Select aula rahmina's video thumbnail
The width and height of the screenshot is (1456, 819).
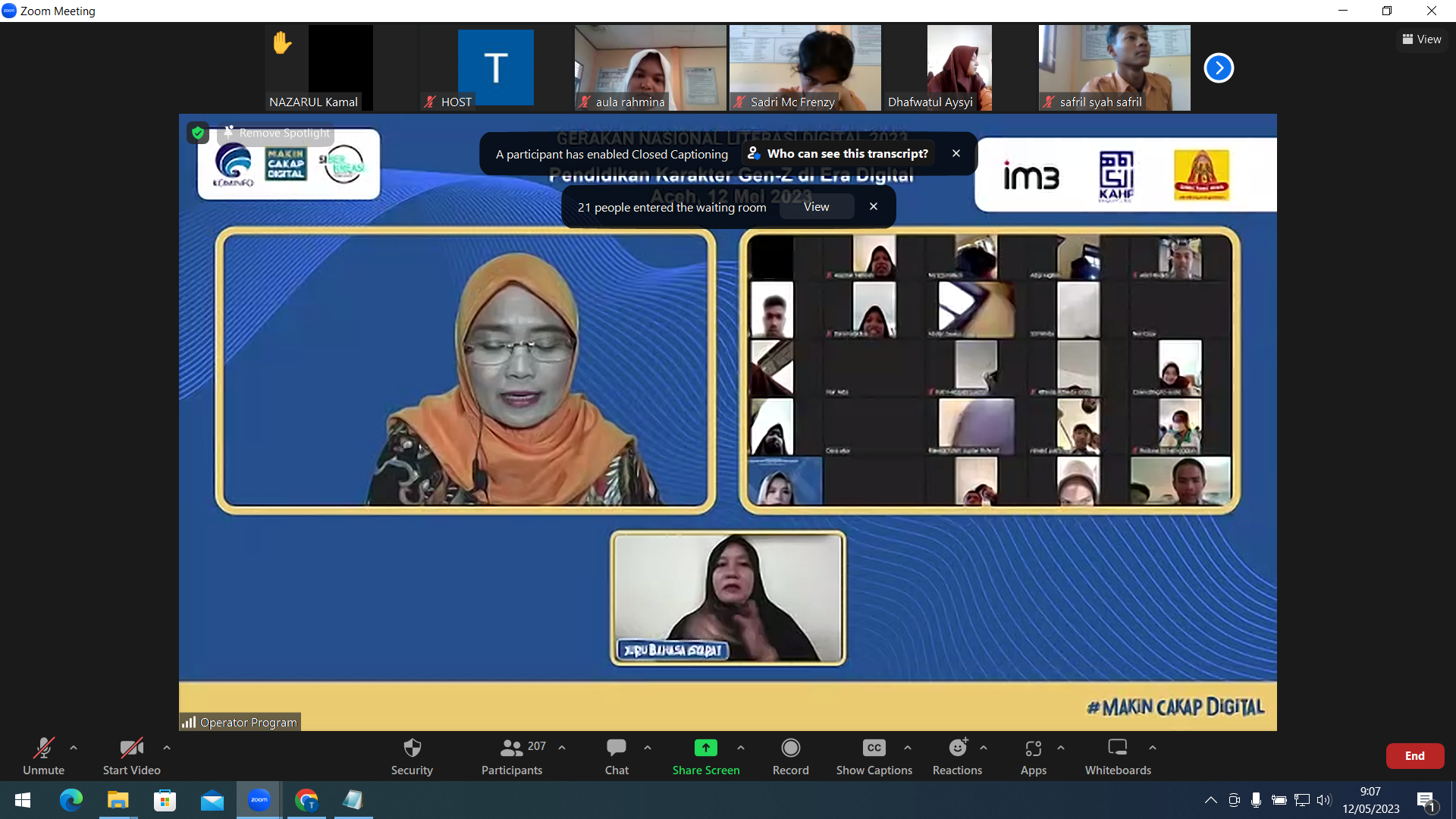point(651,68)
